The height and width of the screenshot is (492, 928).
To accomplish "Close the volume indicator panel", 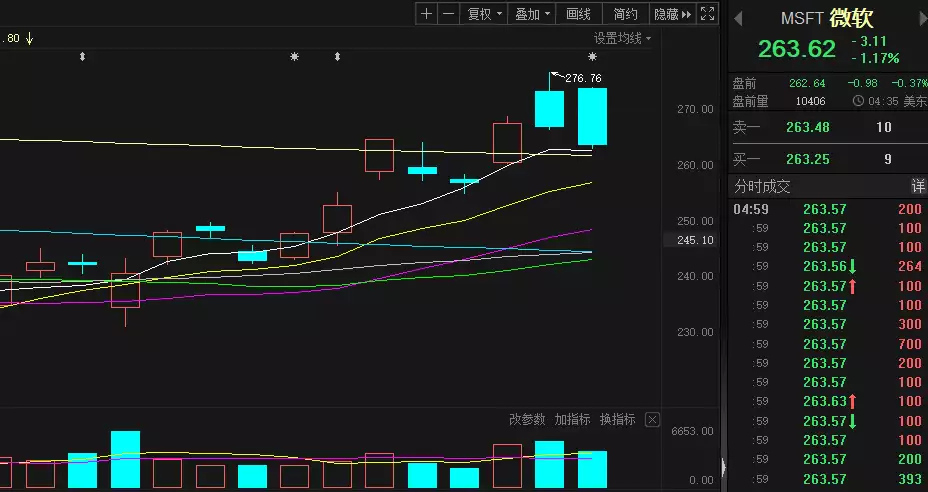I will point(652,419).
